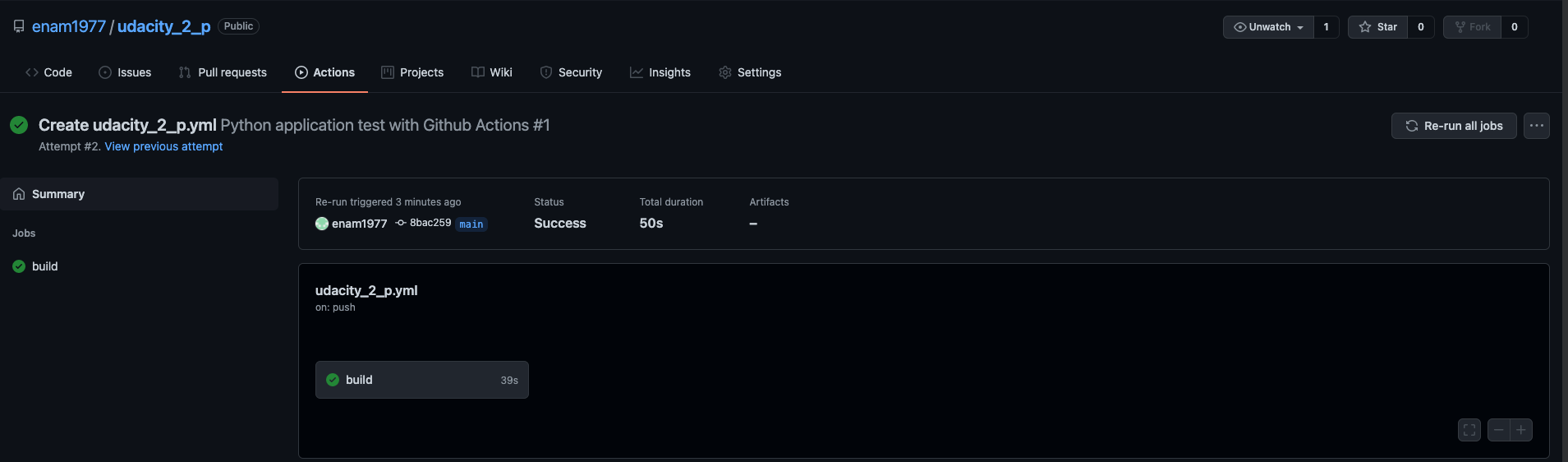
Task: Open commit 8bac259 link
Action: 430,223
